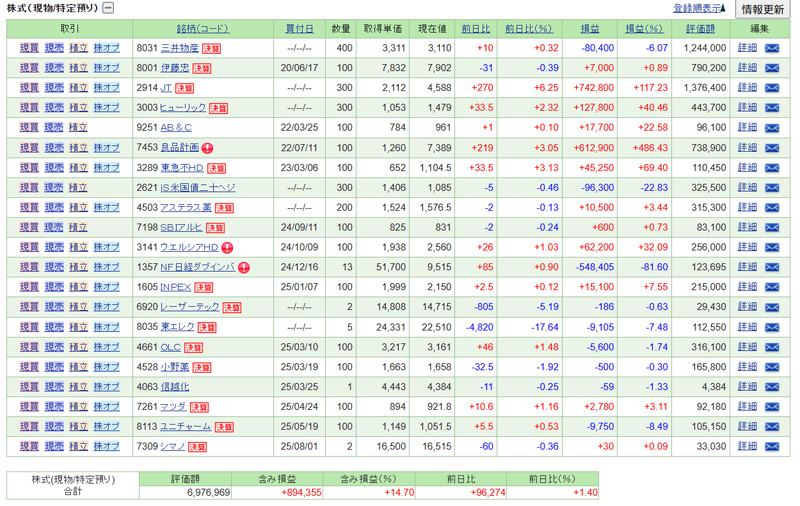Click 積立 in the SBIアルヒ row

coord(78,227)
